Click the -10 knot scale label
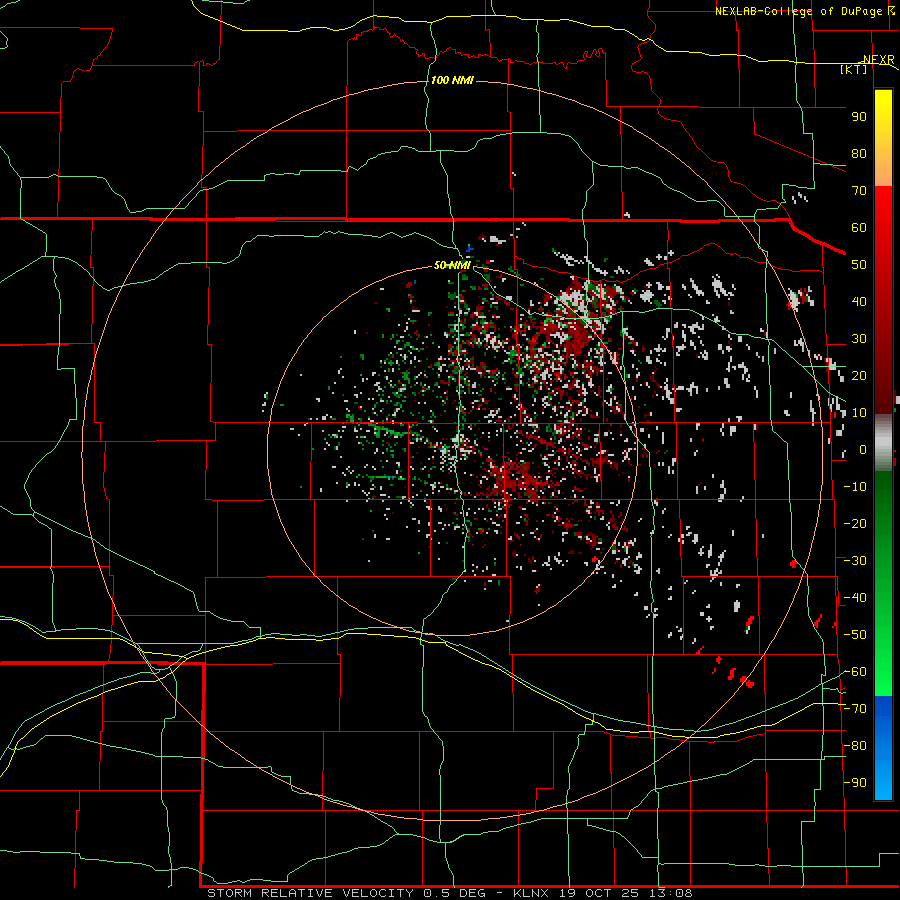This screenshot has height=900, width=900. click(855, 487)
